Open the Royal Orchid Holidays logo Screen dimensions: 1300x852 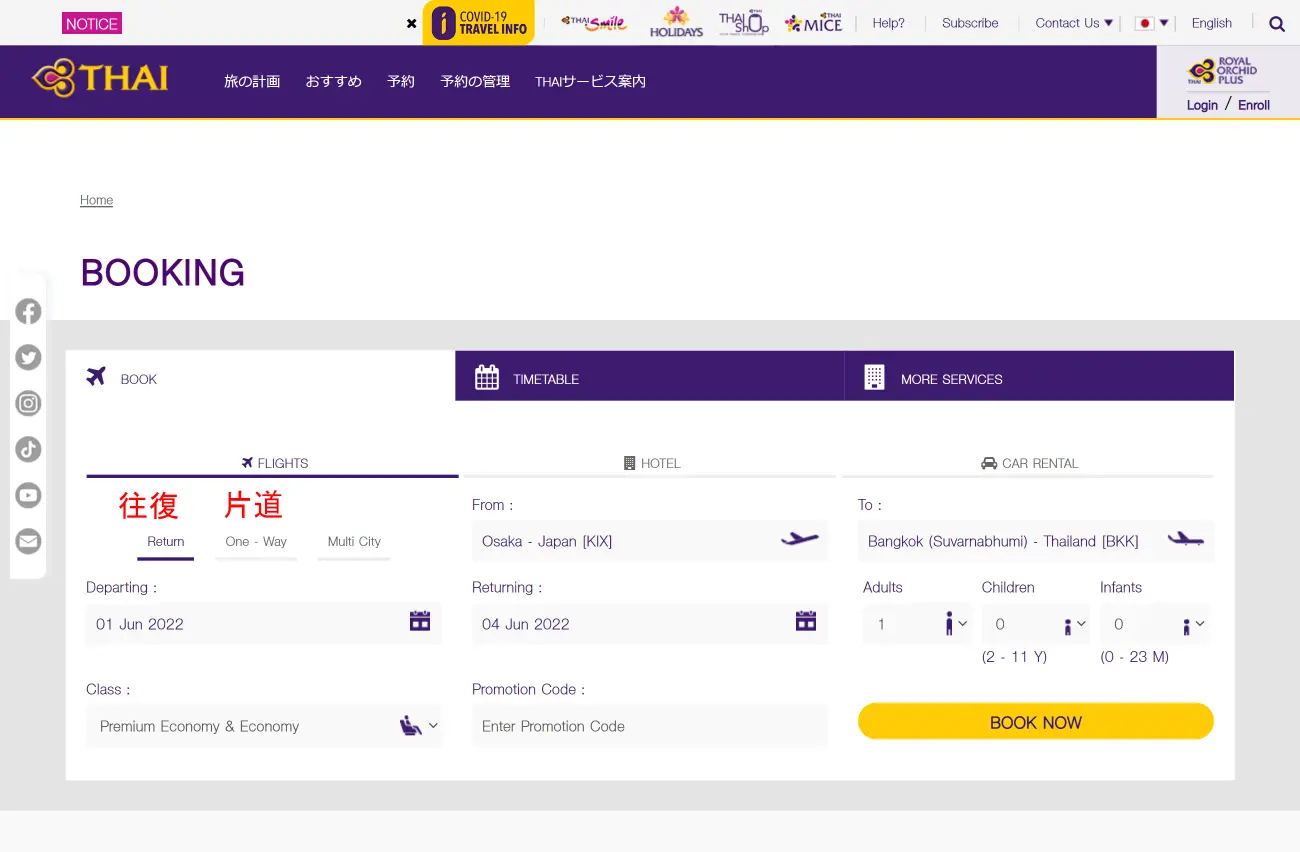[676, 22]
